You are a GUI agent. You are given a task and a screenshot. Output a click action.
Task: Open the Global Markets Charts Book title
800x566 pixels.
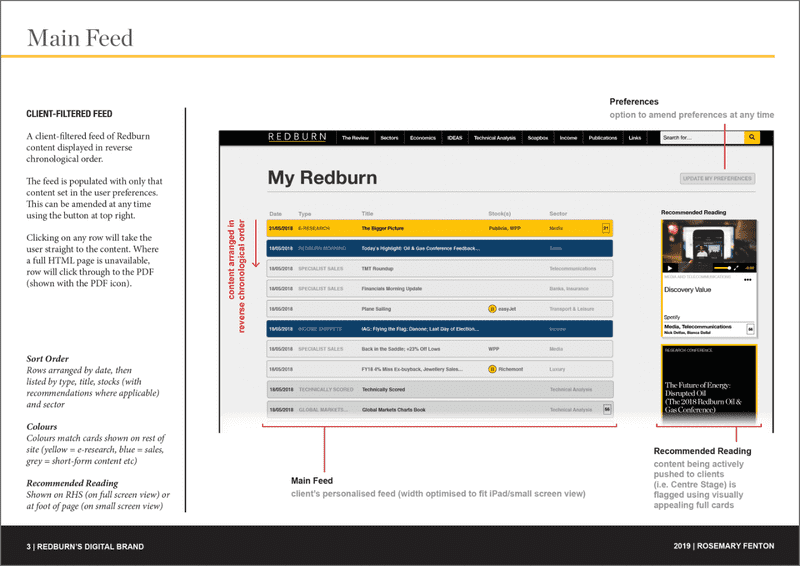[x=393, y=410]
